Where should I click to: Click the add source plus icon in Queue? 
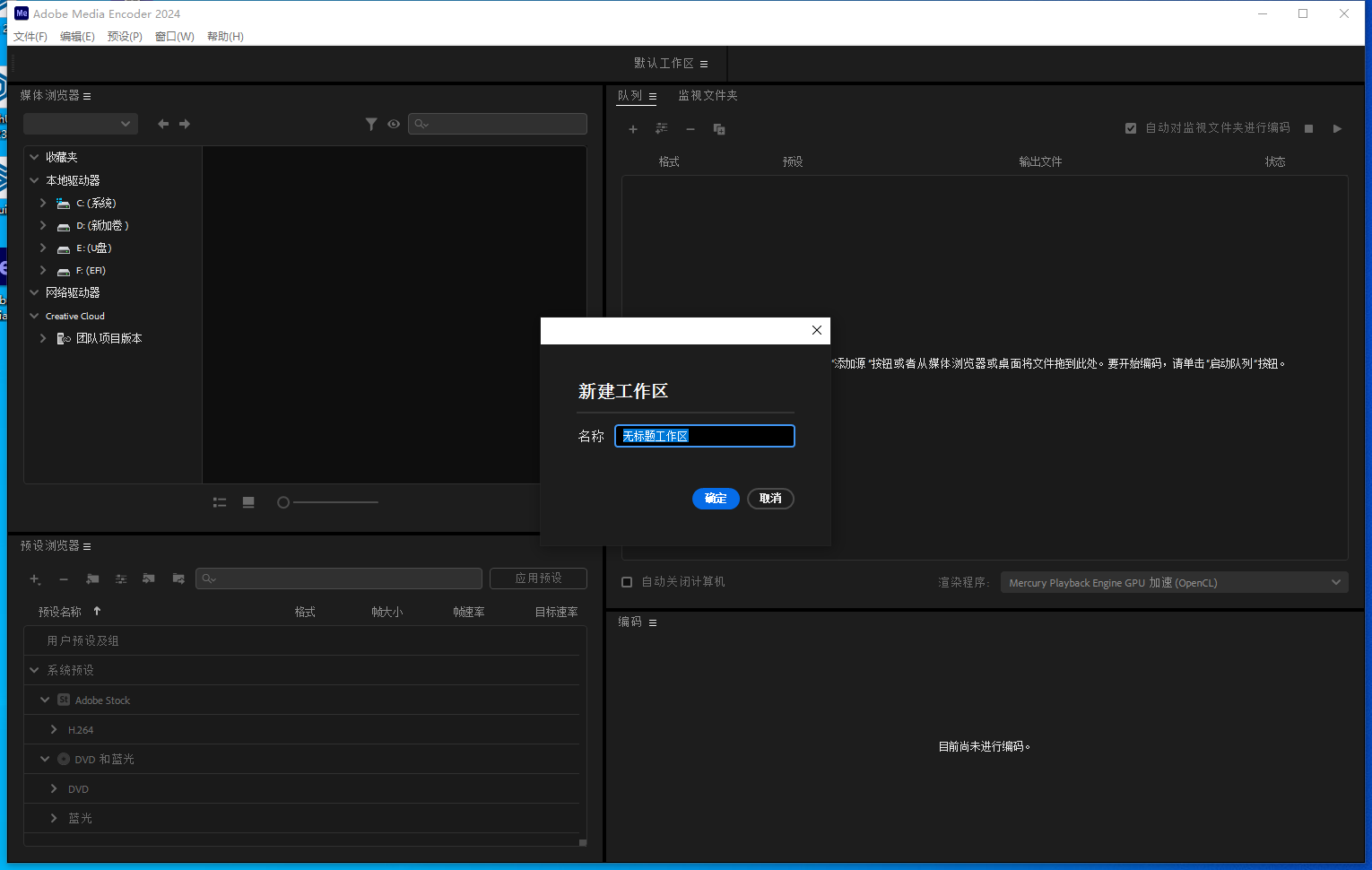(x=633, y=129)
